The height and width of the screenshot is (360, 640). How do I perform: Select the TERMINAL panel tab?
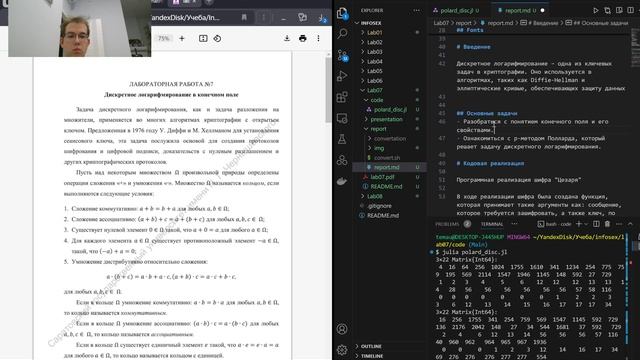[x=492, y=224]
